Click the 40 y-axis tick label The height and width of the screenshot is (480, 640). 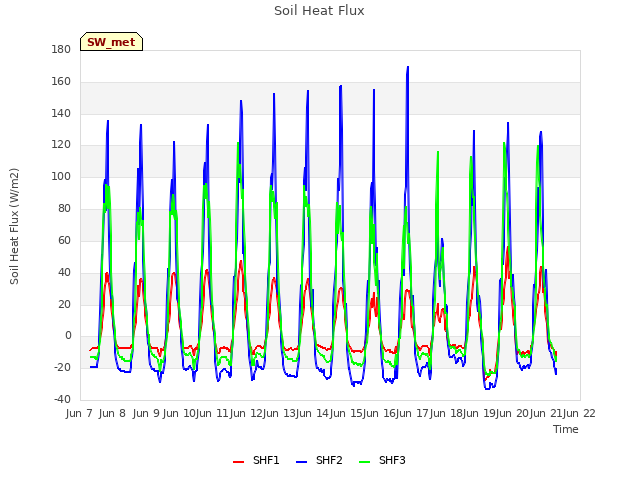[64, 272]
